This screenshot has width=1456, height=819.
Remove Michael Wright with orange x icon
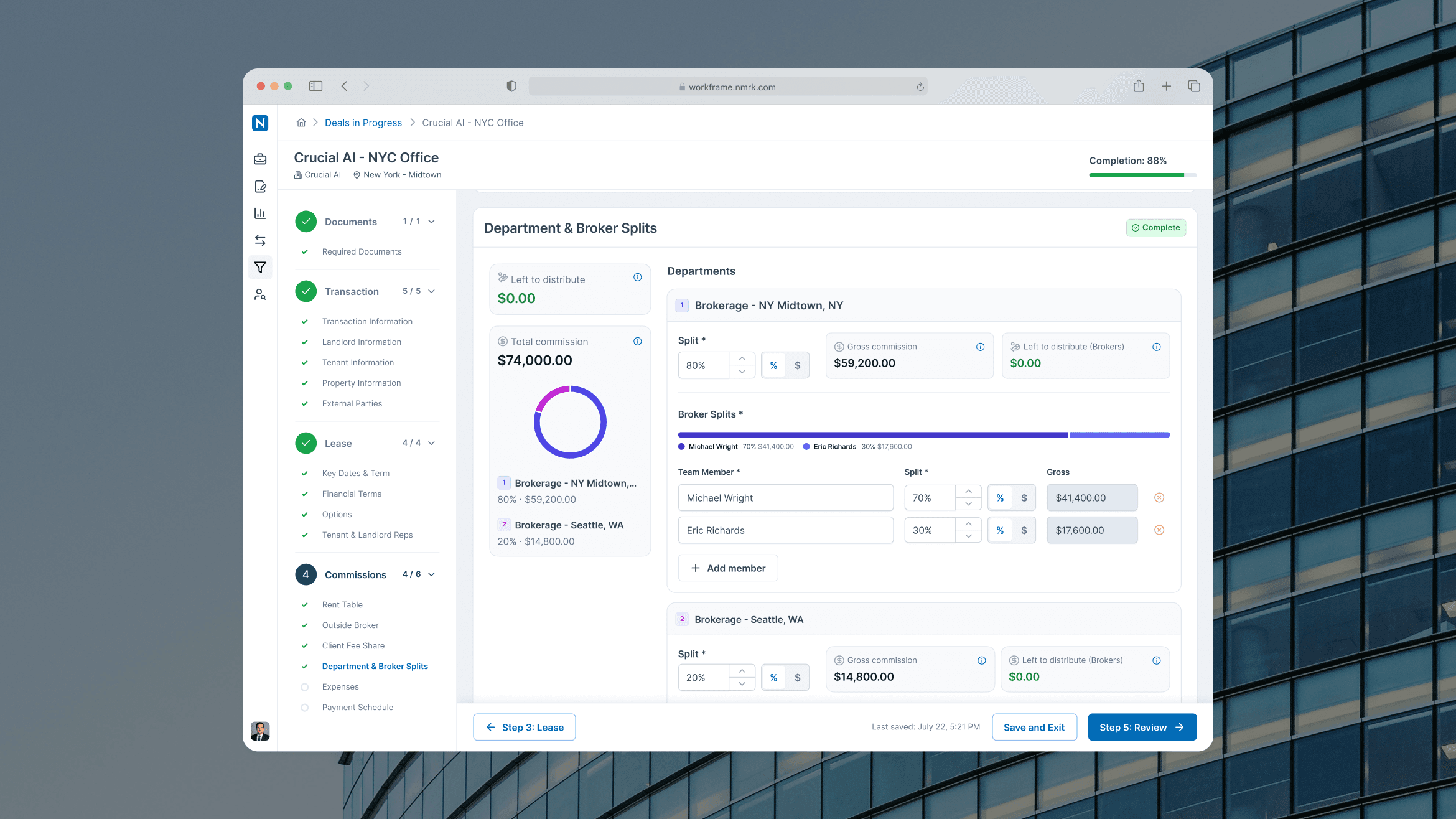1159,497
